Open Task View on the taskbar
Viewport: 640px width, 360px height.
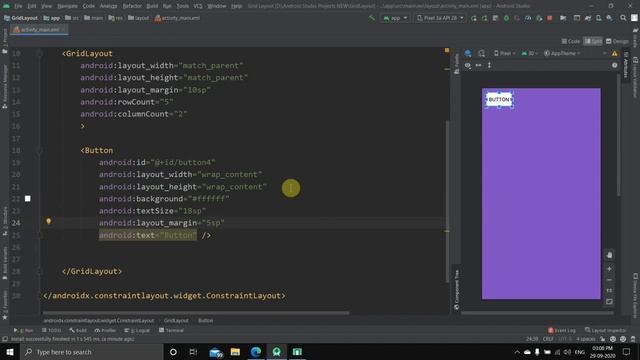coord(193,352)
